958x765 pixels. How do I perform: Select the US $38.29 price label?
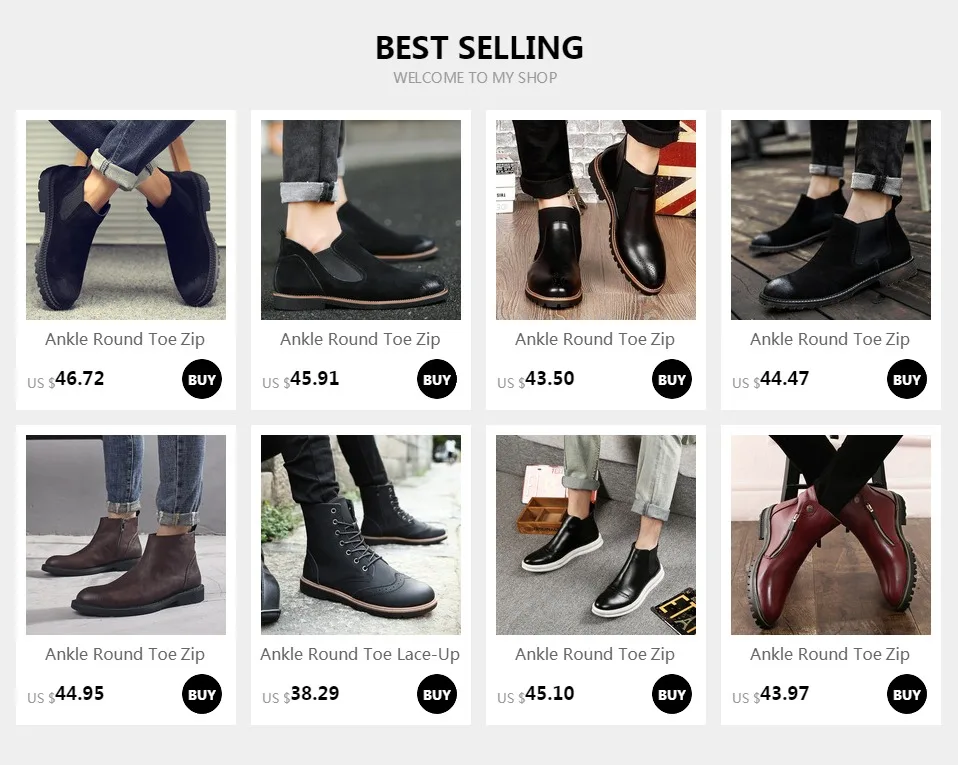pos(301,695)
